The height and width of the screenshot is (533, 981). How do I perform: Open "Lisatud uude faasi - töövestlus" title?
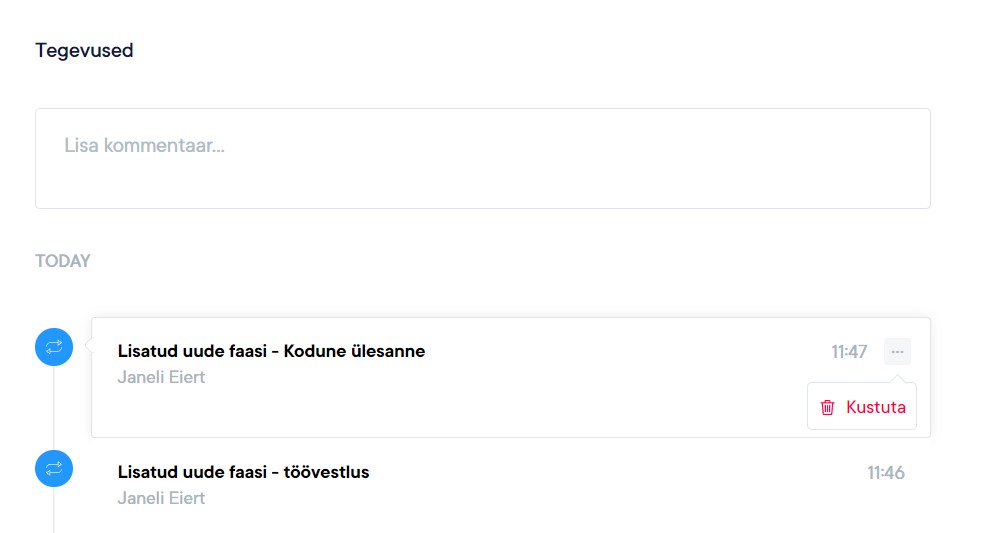pos(243,472)
